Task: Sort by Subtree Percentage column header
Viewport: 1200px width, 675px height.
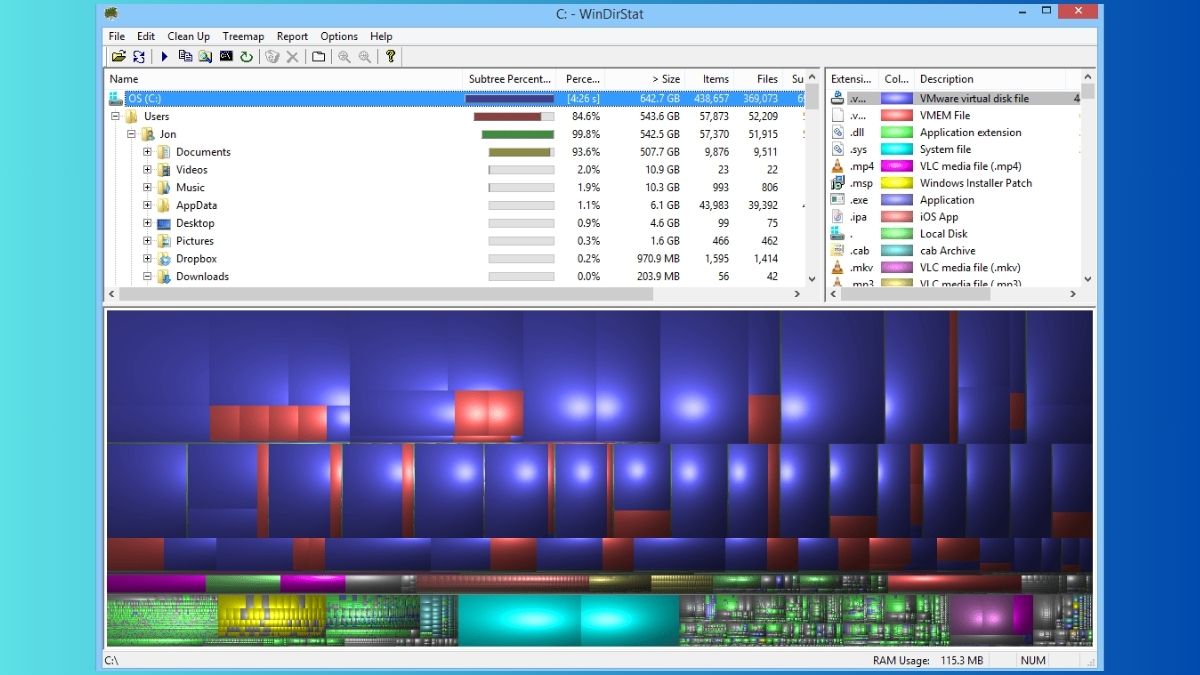Action: pos(510,79)
